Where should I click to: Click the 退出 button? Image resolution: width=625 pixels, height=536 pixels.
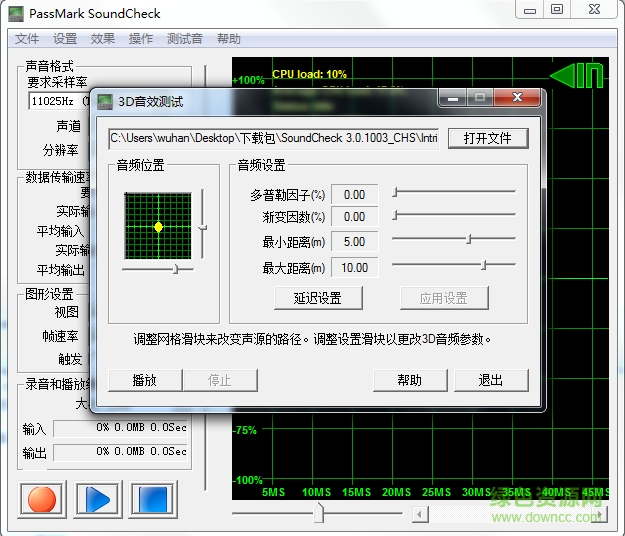490,380
